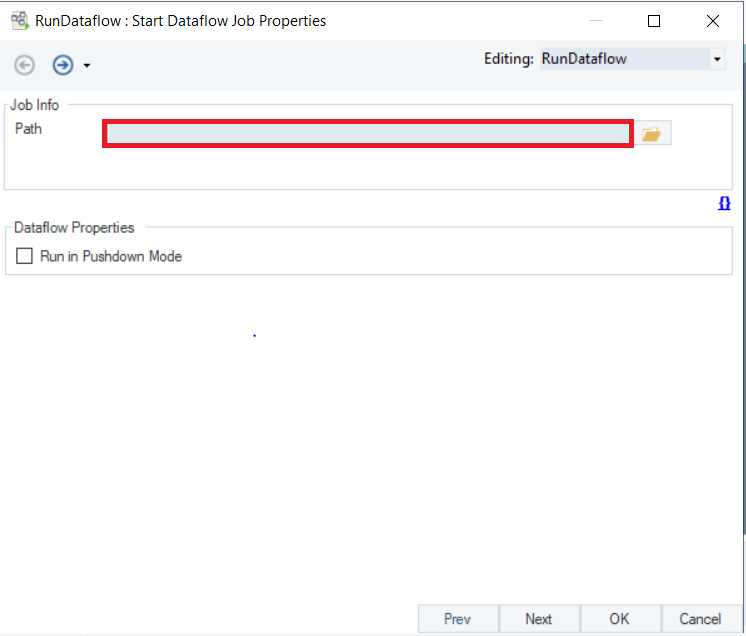This screenshot has height=636, width=746.
Task: Click the forward navigation arrow icon
Action: (x=63, y=65)
